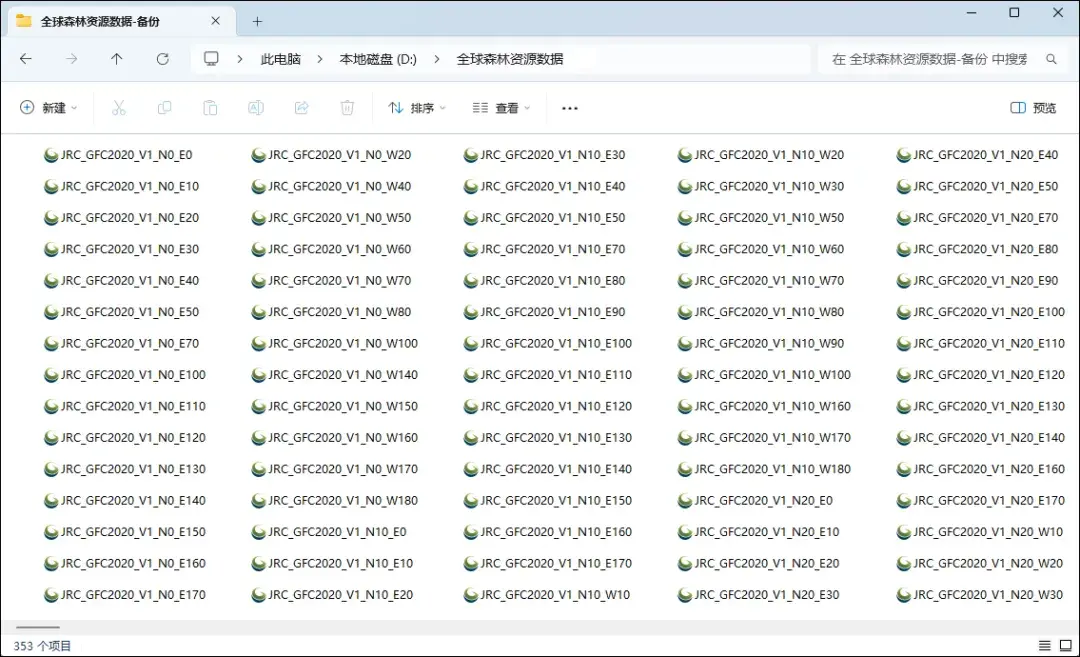Click the Paste icon on the toolbar

point(210,107)
